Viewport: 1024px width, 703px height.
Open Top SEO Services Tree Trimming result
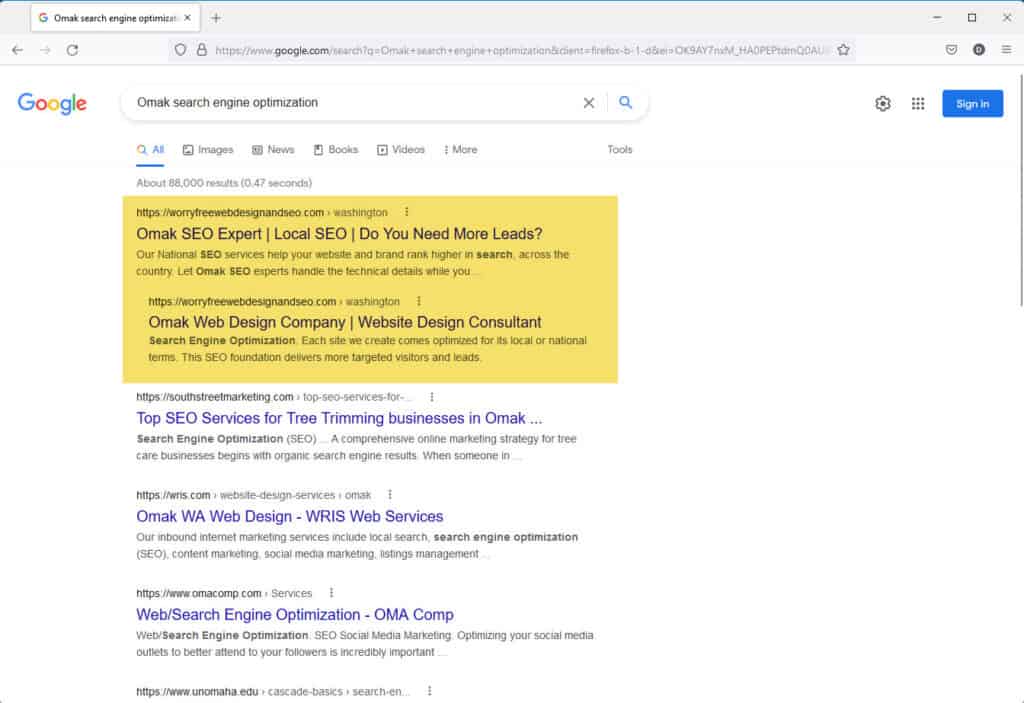(x=339, y=418)
